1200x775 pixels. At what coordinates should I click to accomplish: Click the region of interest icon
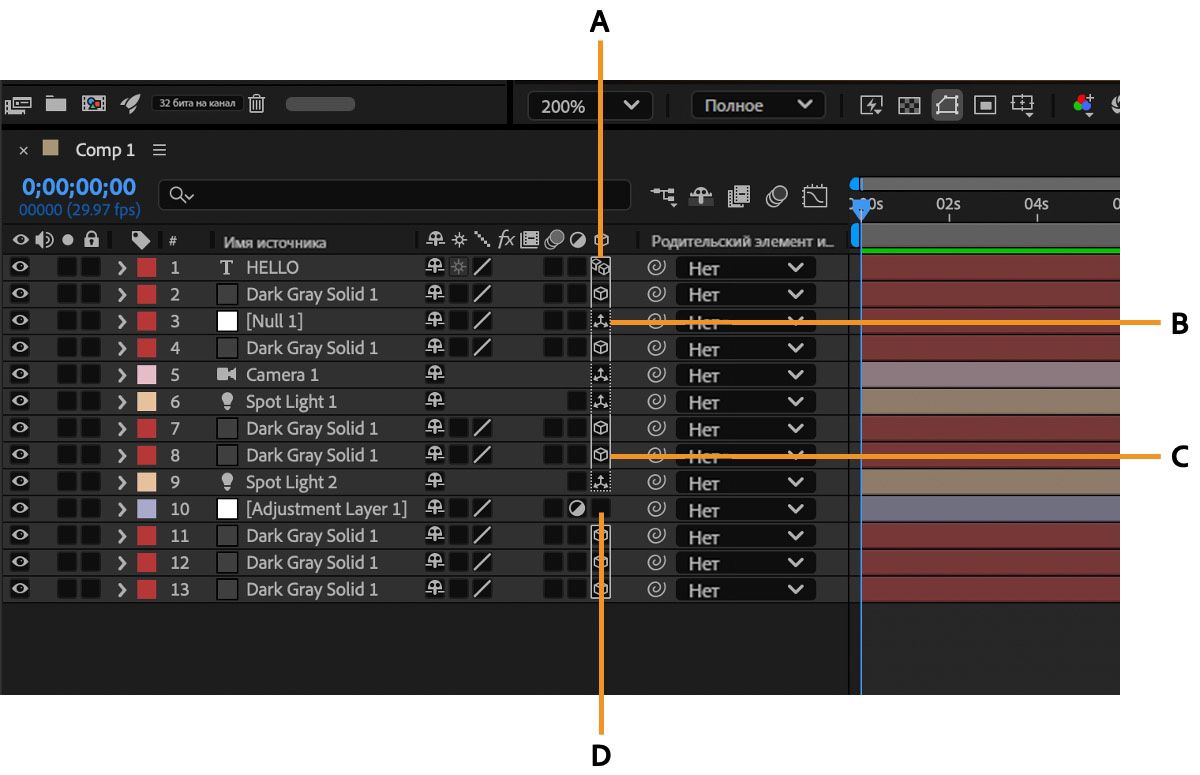pyautogui.click(x=985, y=105)
